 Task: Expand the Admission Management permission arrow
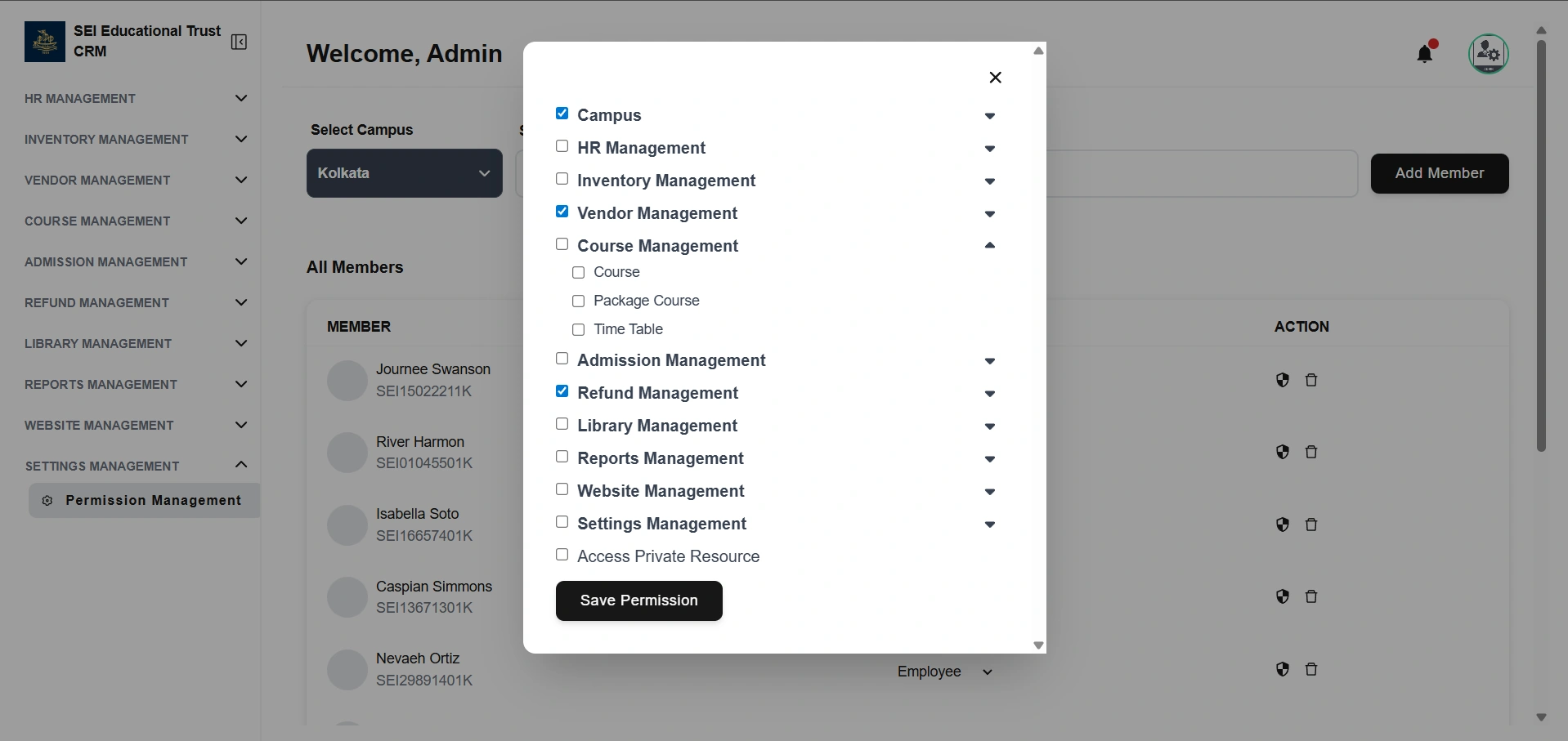point(989,361)
